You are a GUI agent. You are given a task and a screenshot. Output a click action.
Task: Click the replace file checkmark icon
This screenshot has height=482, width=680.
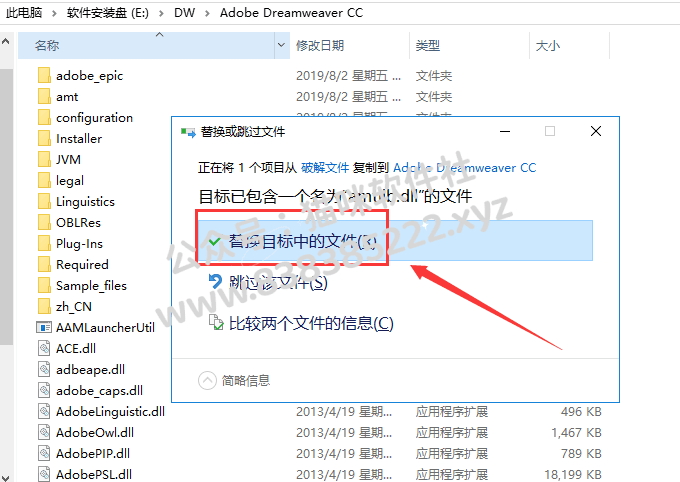(x=215, y=241)
